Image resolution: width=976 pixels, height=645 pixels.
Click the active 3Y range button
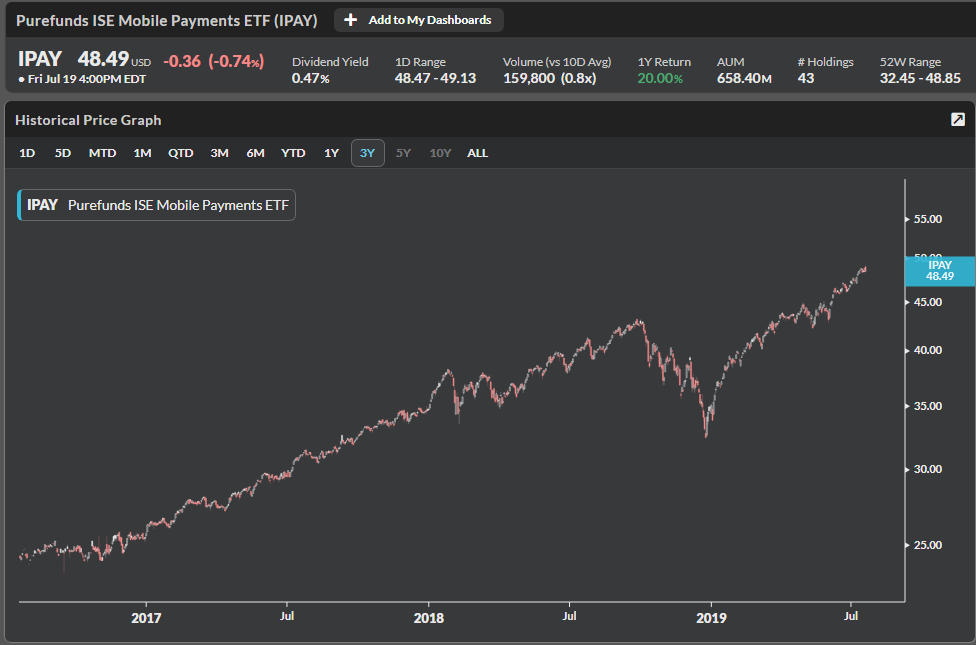point(367,153)
